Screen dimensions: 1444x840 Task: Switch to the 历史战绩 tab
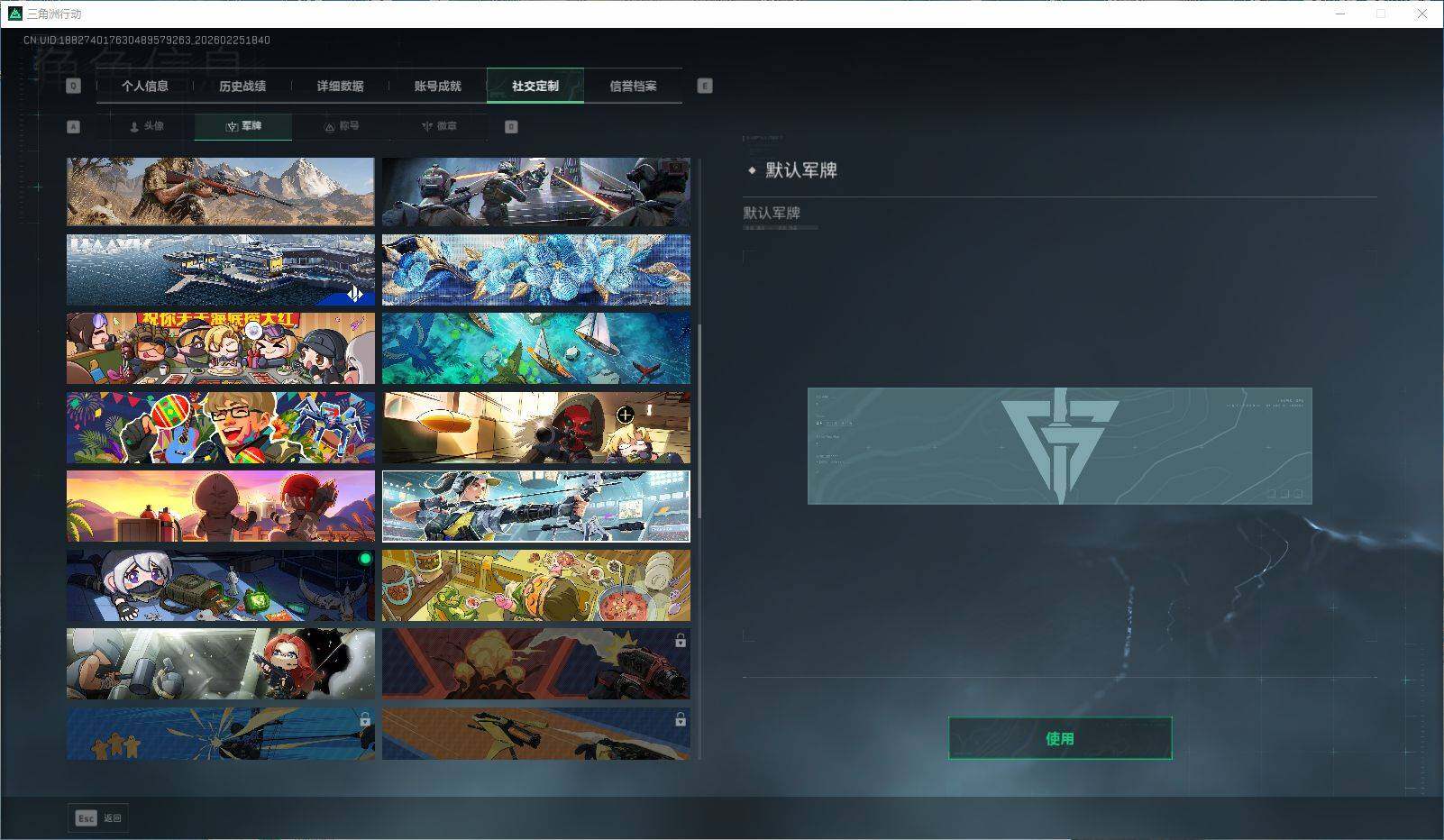(242, 86)
